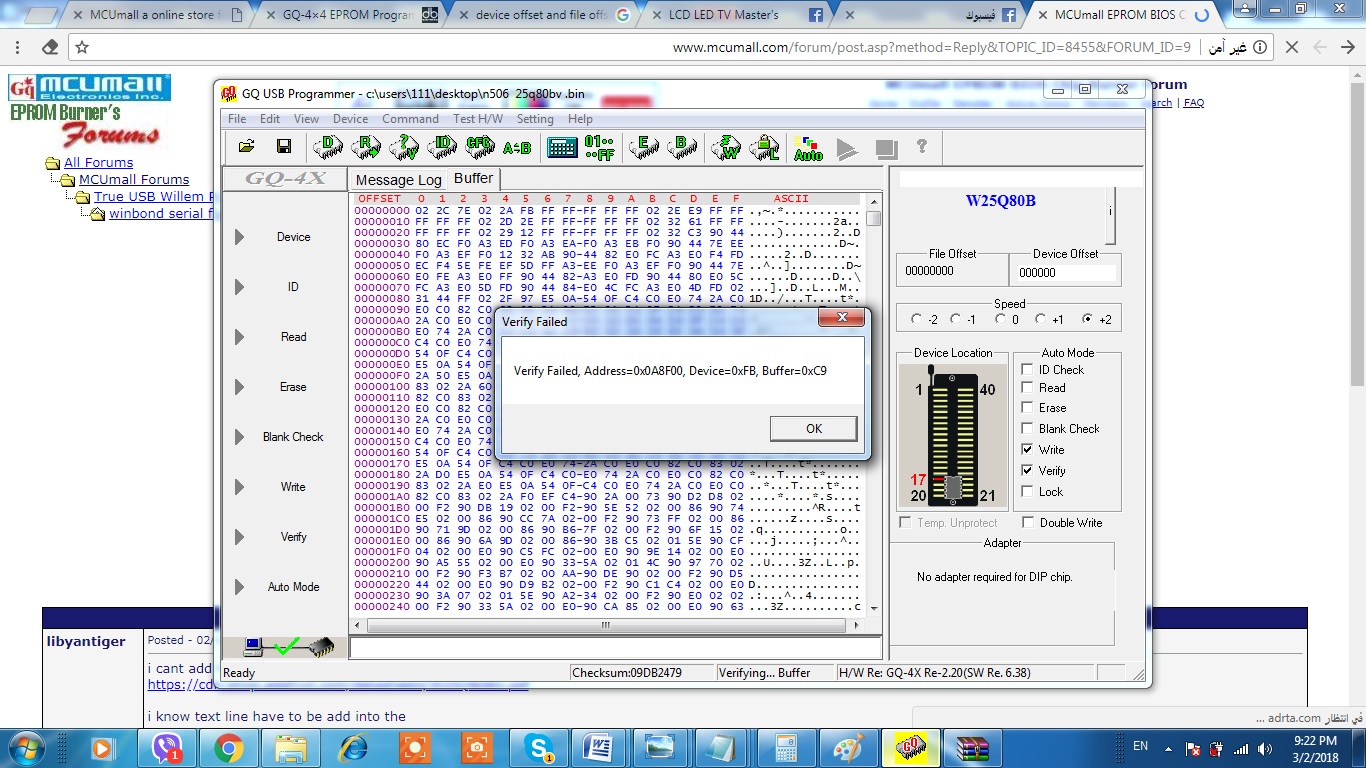Open the Edit menu
Viewport: 1366px width, 768px height.
[270, 118]
